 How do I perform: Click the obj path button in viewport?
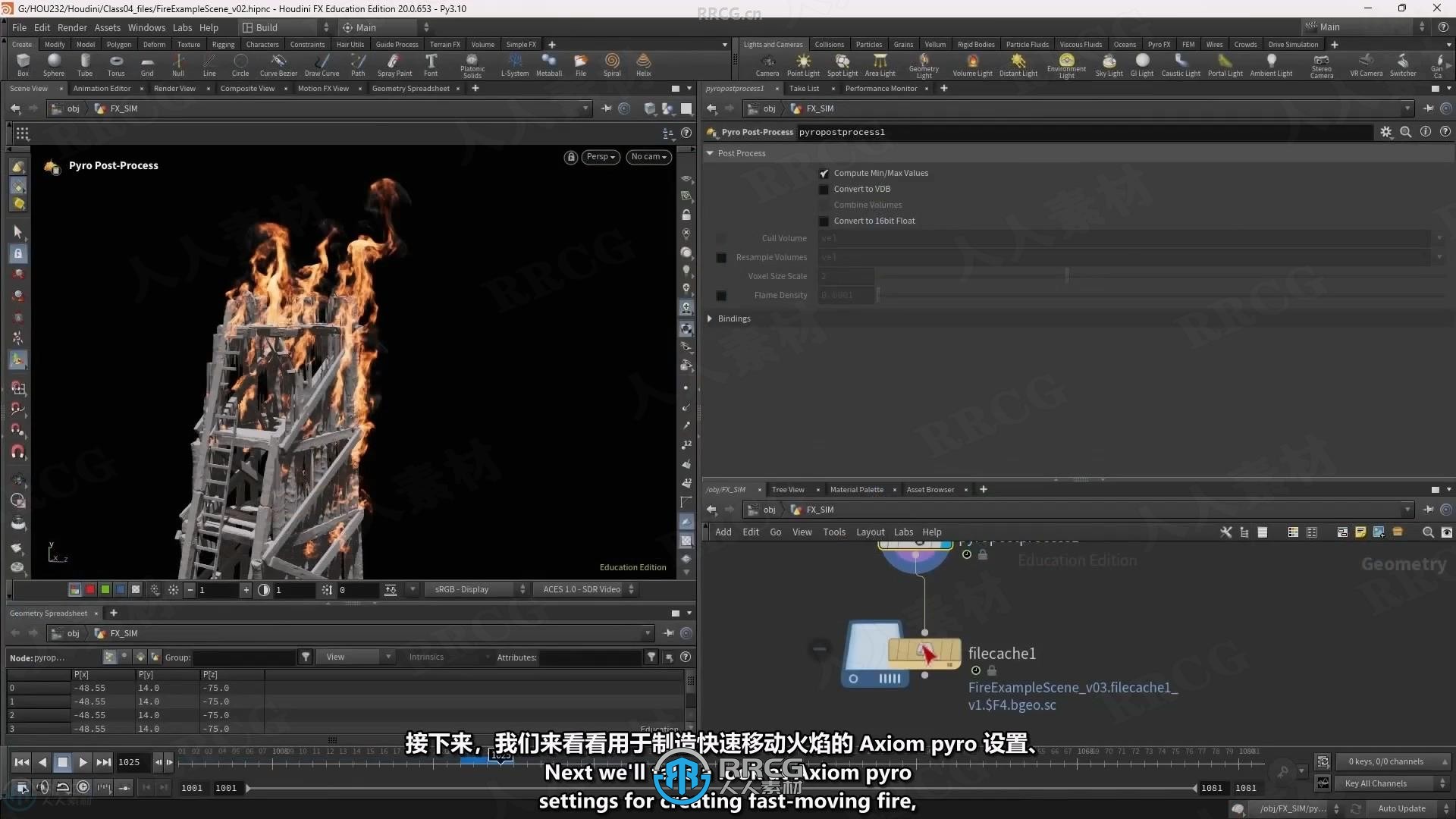[x=67, y=108]
